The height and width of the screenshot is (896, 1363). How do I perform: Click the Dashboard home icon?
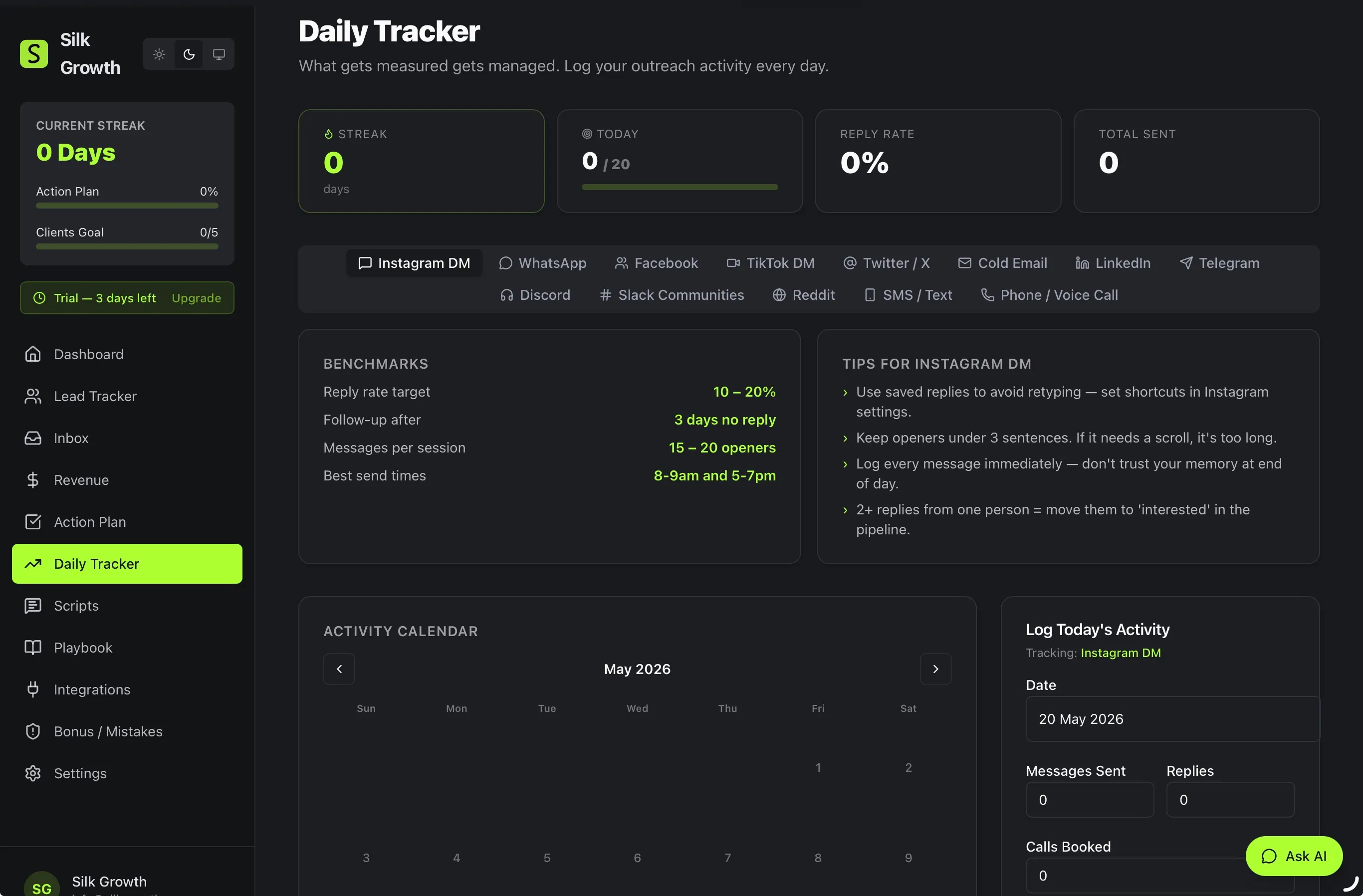(x=32, y=354)
